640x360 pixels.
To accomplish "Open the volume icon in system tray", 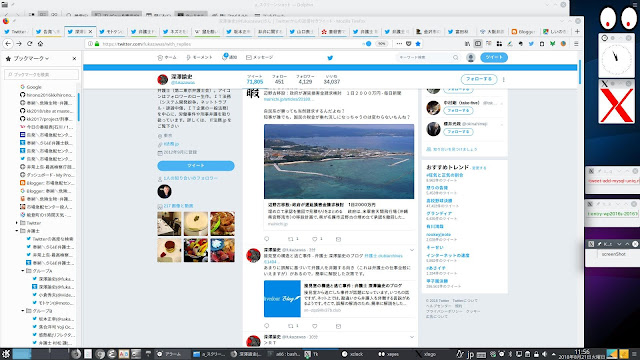I will click(x=544, y=354).
